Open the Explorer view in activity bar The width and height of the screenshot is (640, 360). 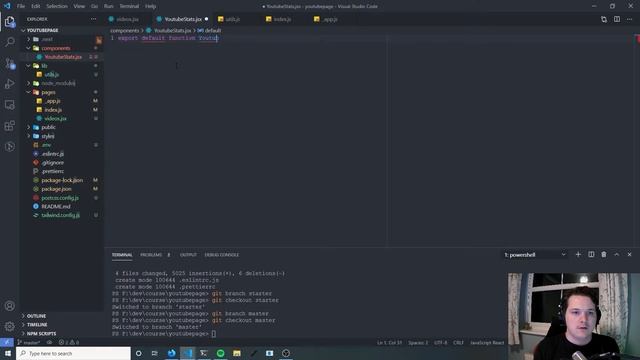coord(10,22)
